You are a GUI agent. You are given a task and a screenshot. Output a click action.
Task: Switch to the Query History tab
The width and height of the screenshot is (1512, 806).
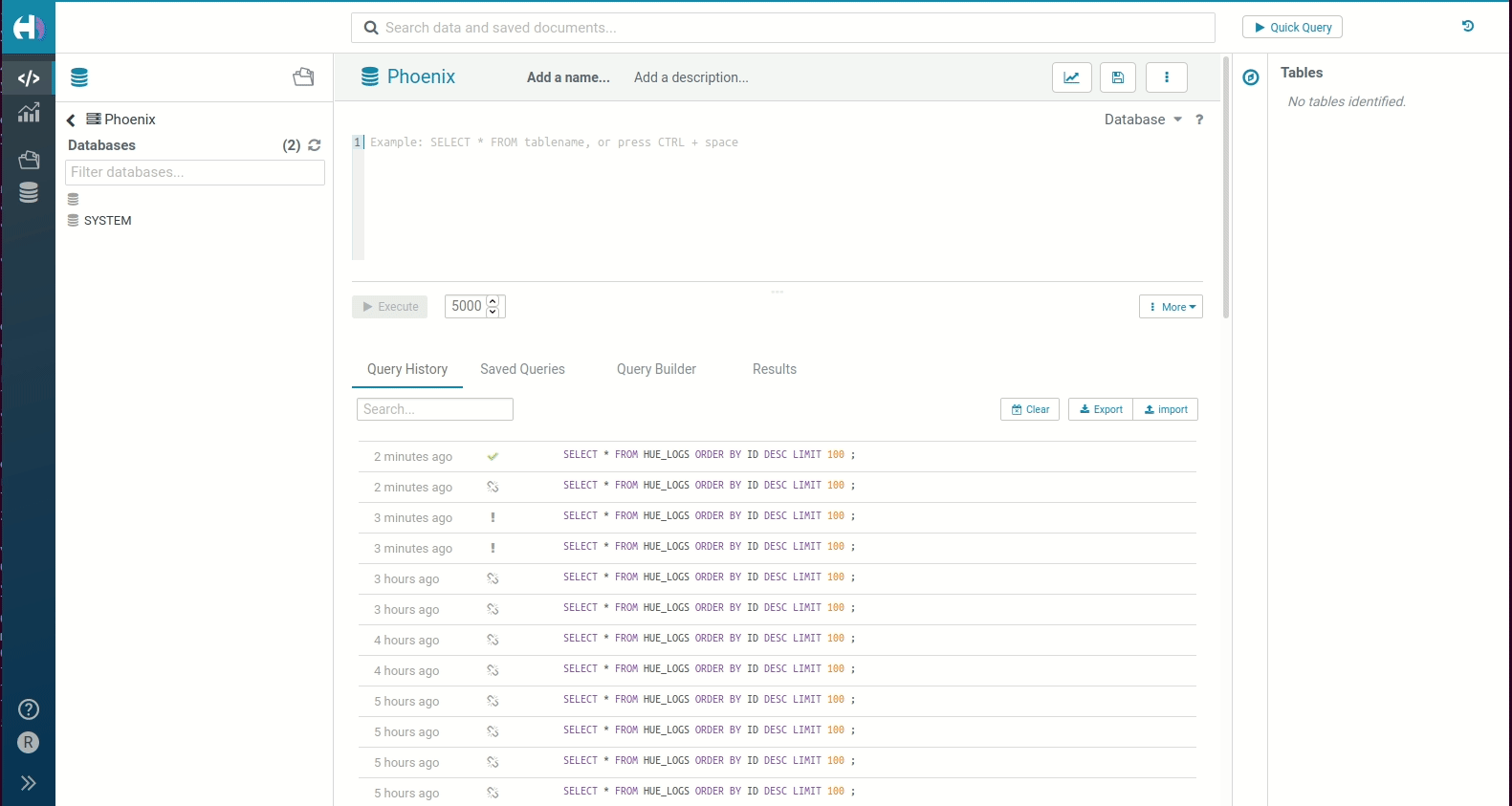pos(407,369)
